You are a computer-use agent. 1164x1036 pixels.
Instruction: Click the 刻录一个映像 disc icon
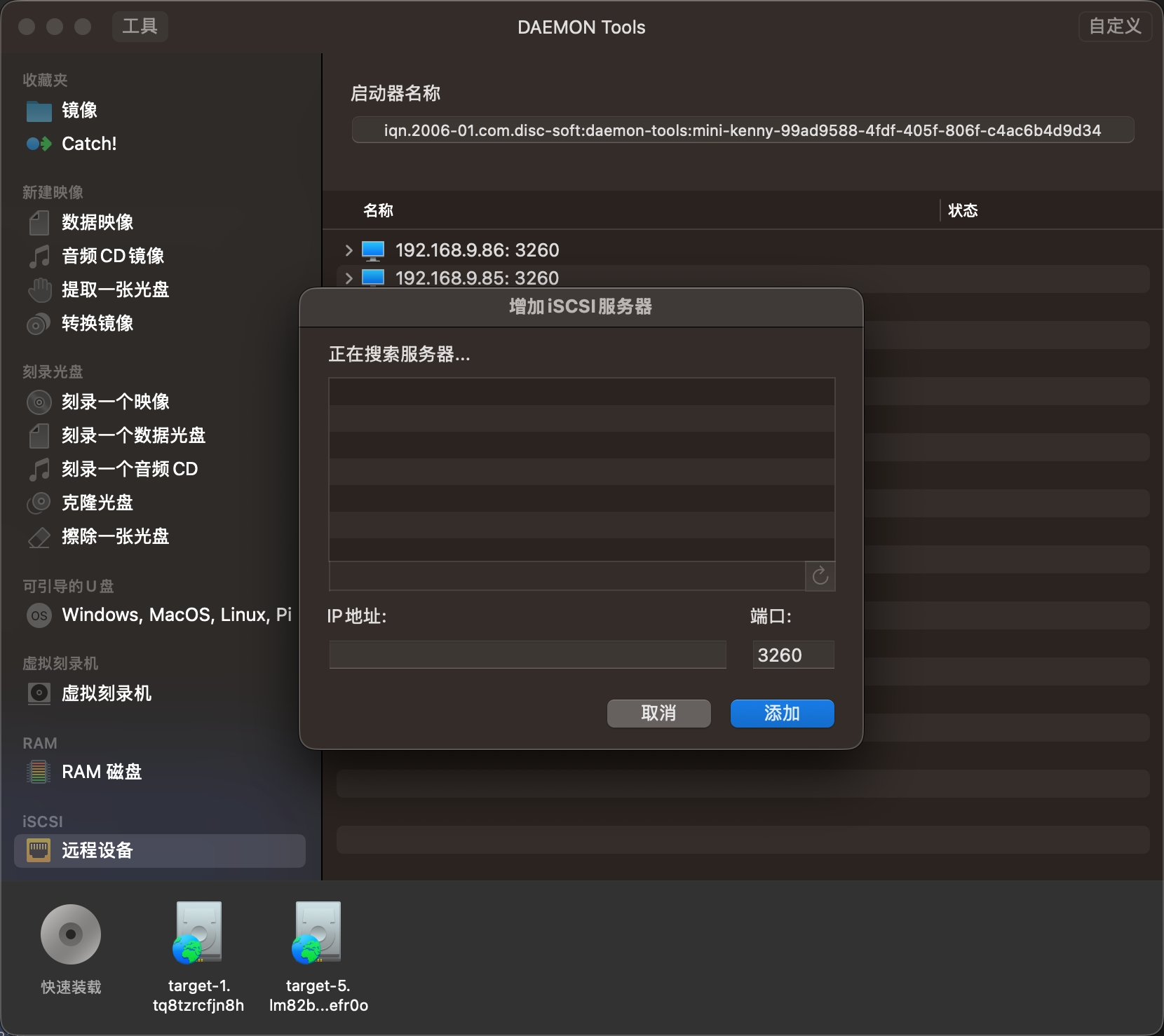[x=39, y=402]
